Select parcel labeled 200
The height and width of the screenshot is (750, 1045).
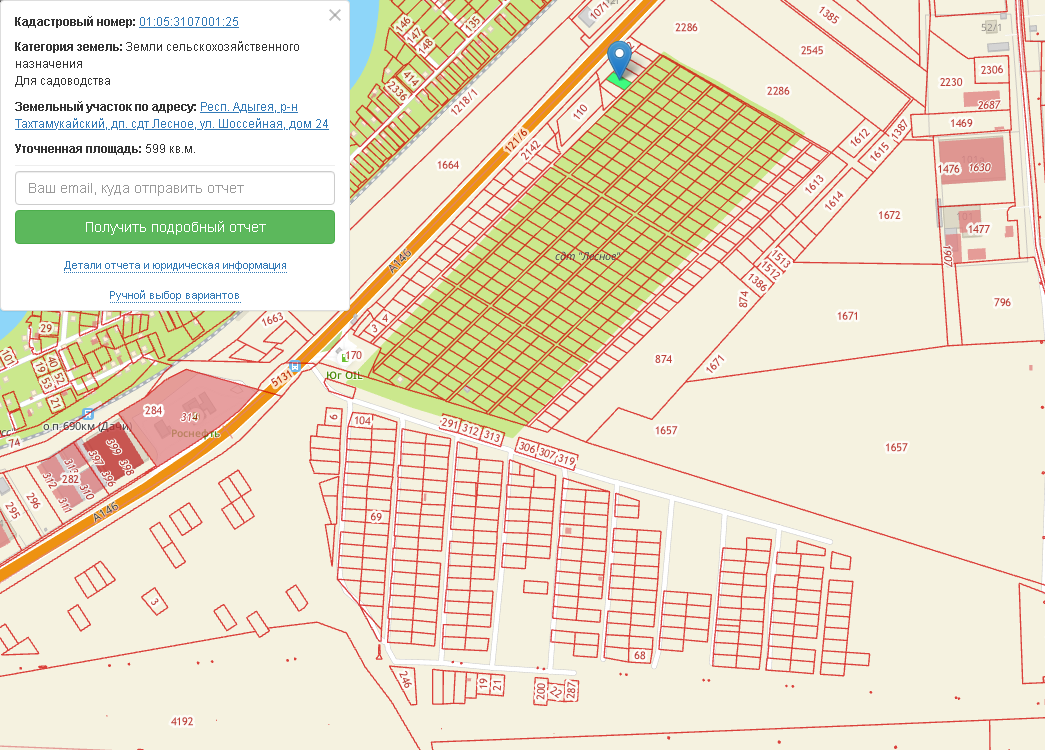(540, 690)
